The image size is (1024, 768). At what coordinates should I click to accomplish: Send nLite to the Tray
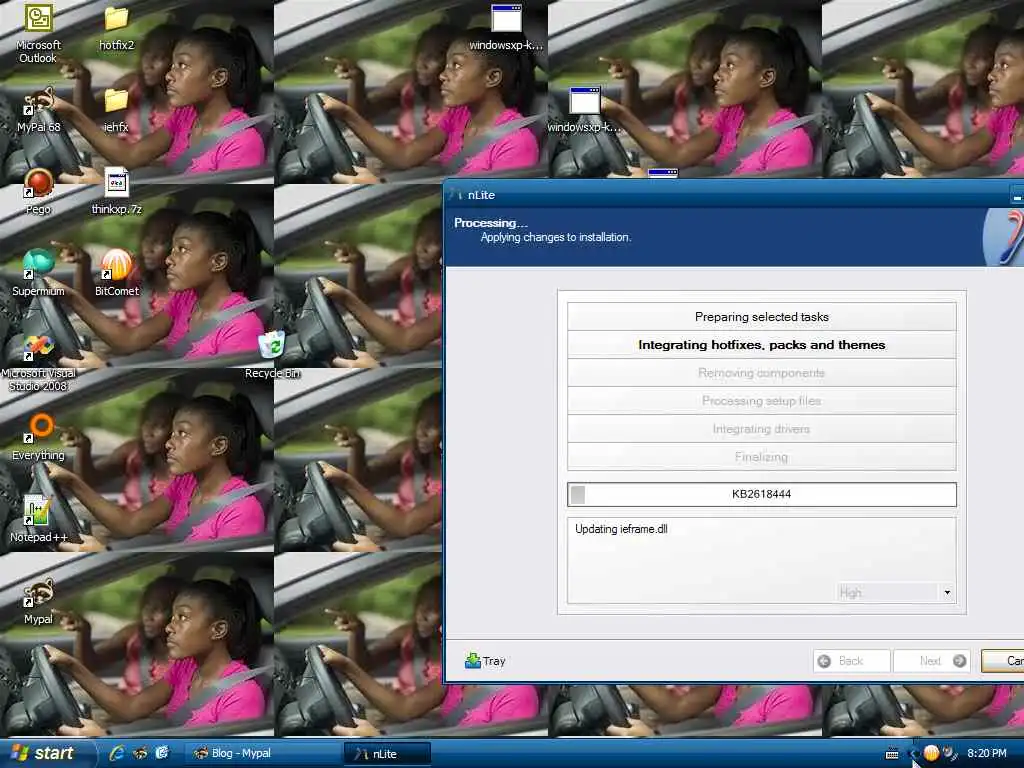[485, 661]
